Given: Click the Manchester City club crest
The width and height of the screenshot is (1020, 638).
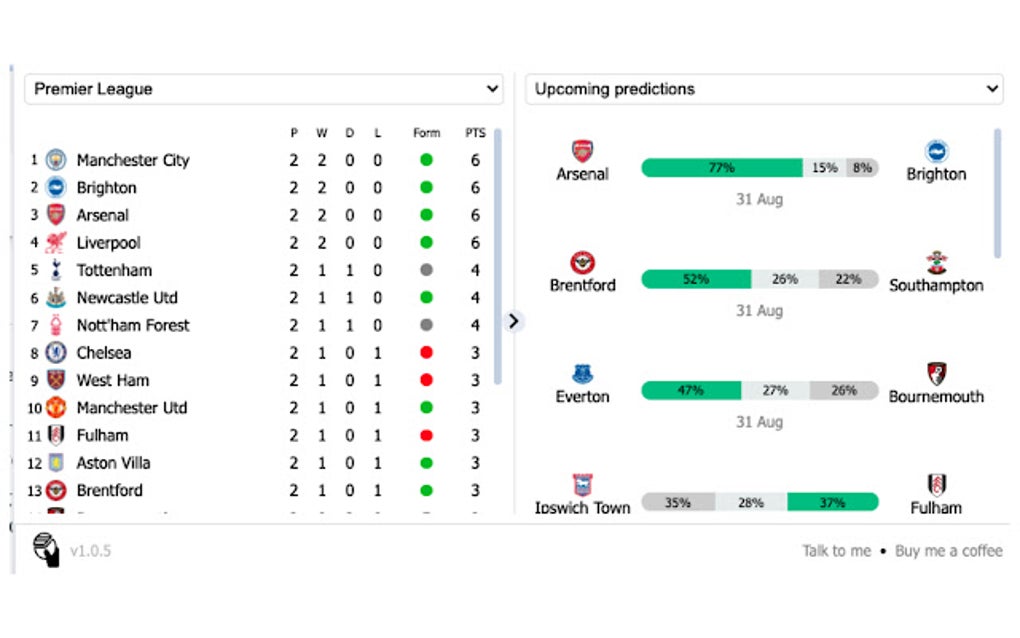Looking at the screenshot, I should pos(57,160).
